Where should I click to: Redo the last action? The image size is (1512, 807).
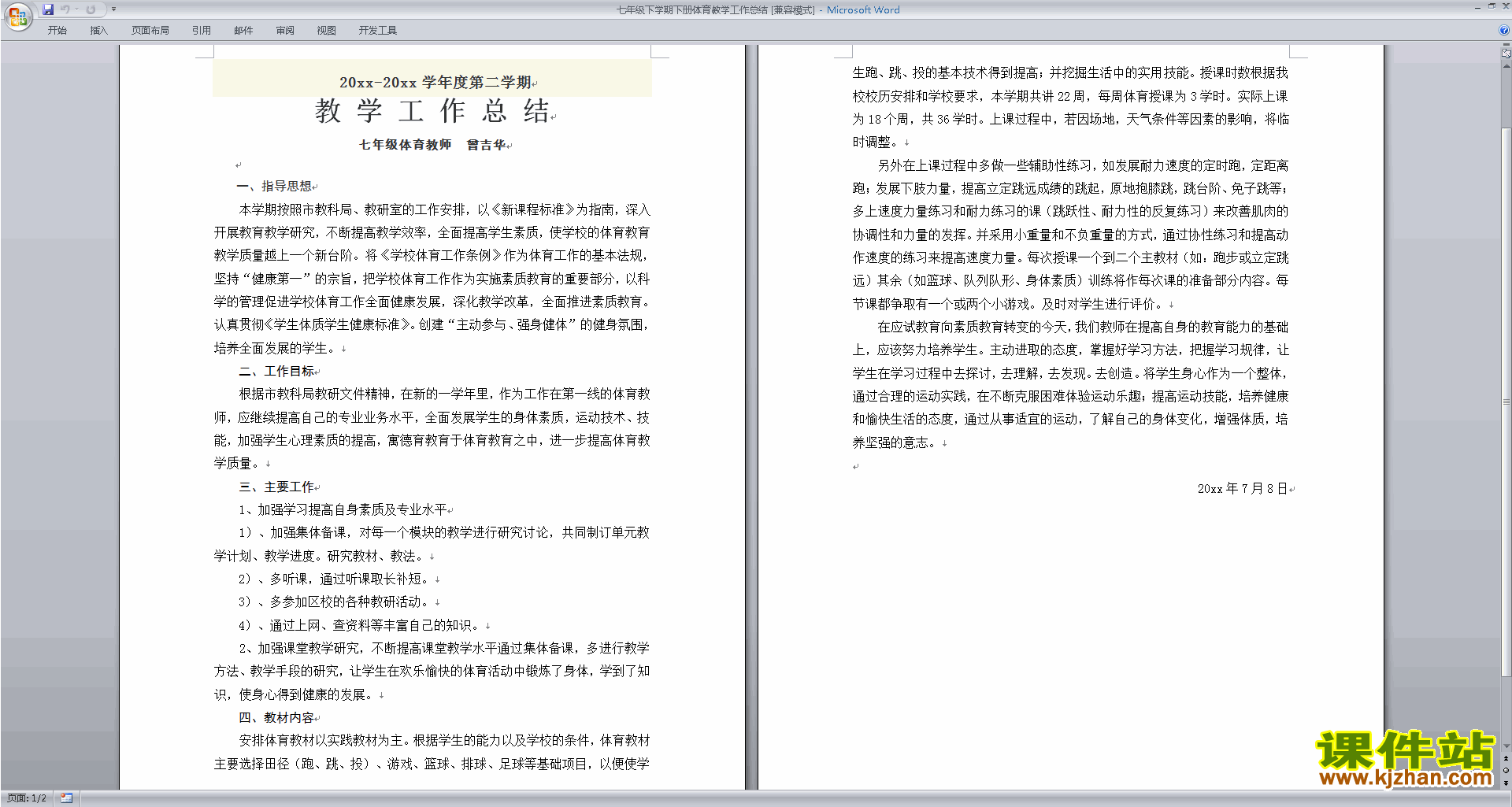tap(91, 9)
